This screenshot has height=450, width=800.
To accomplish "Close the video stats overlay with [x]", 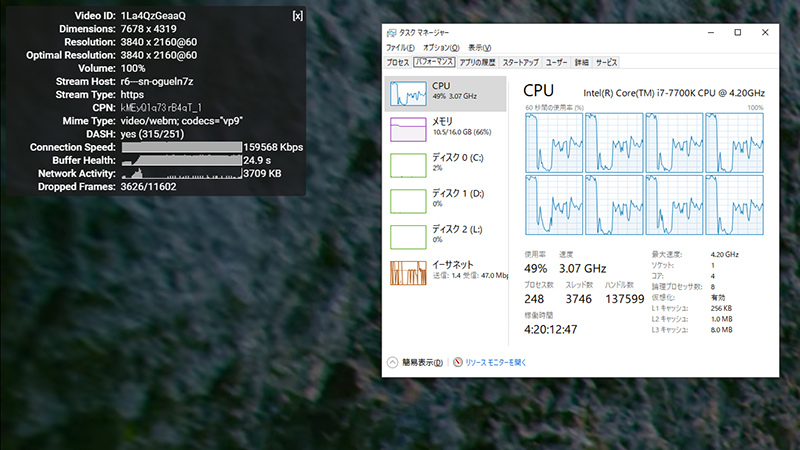I will point(297,16).
